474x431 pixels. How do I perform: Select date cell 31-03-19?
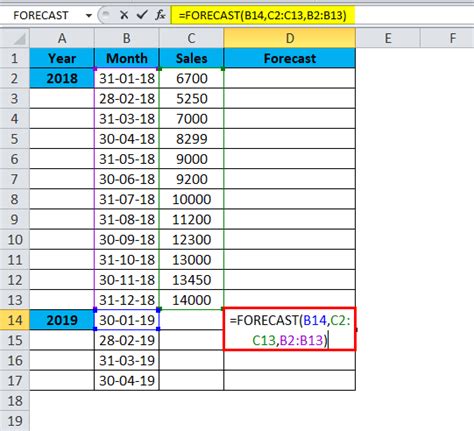(x=127, y=360)
